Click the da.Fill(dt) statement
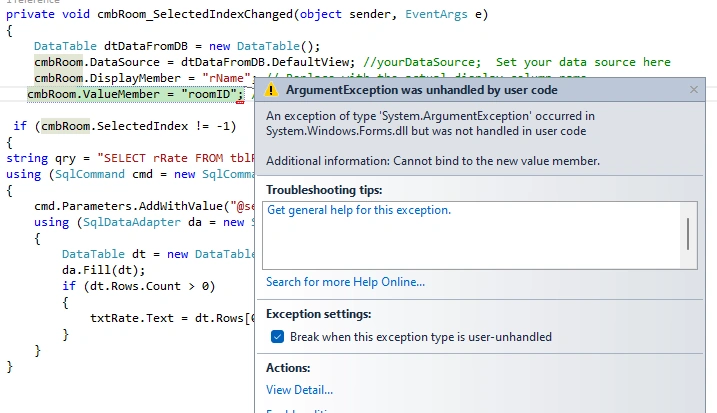Image resolution: width=717 pixels, height=413 pixels. click(104, 270)
